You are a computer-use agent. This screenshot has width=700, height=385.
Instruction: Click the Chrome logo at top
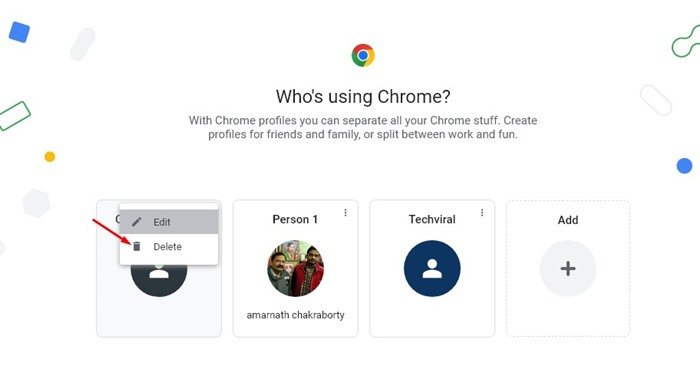click(x=363, y=55)
